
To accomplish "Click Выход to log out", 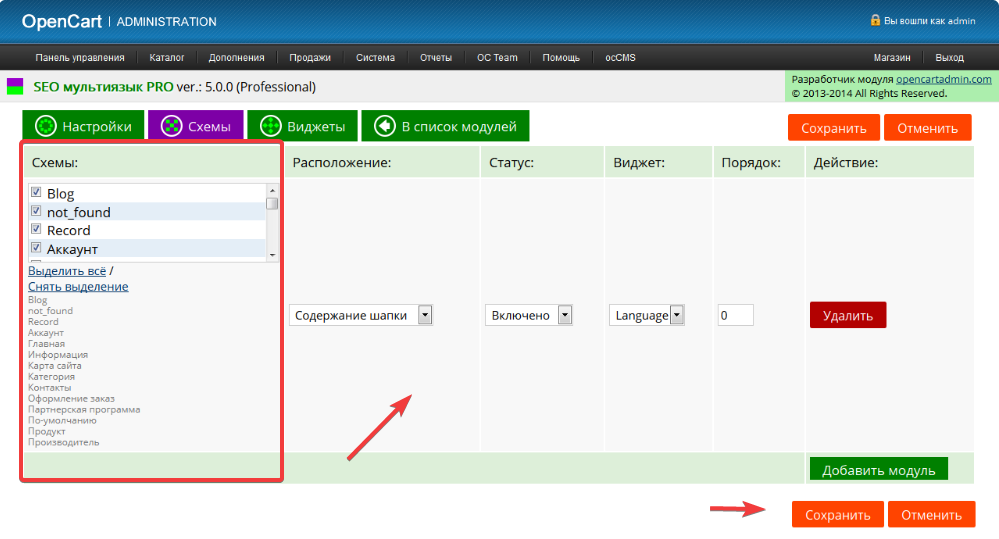I will pyautogui.click(x=949, y=57).
